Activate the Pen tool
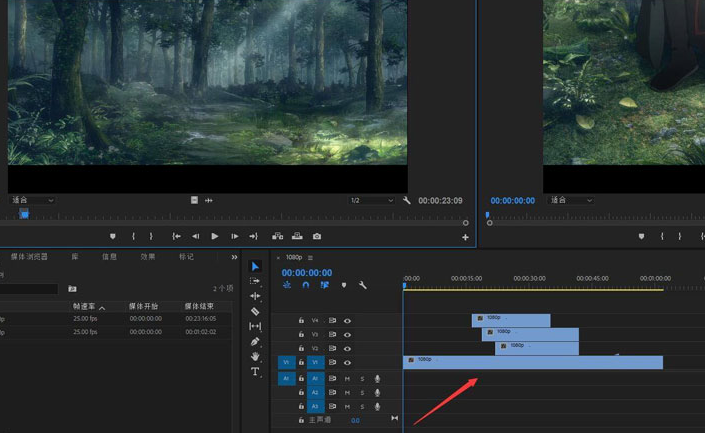The width and height of the screenshot is (705, 433). [x=255, y=341]
